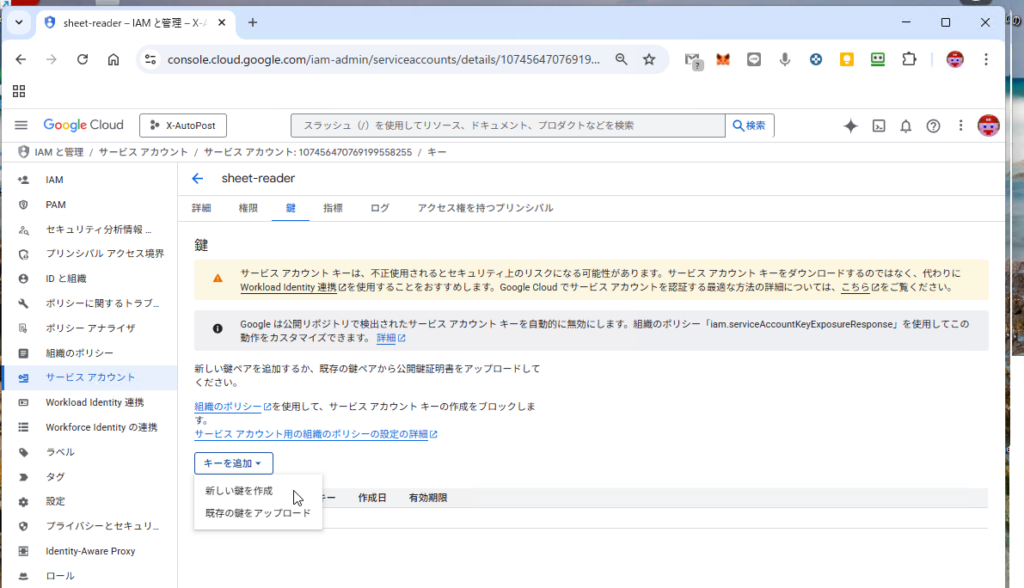Switch to the アクセス権を持つプリンシパル tab
The width and height of the screenshot is (1024, 588).
point(485,208)
